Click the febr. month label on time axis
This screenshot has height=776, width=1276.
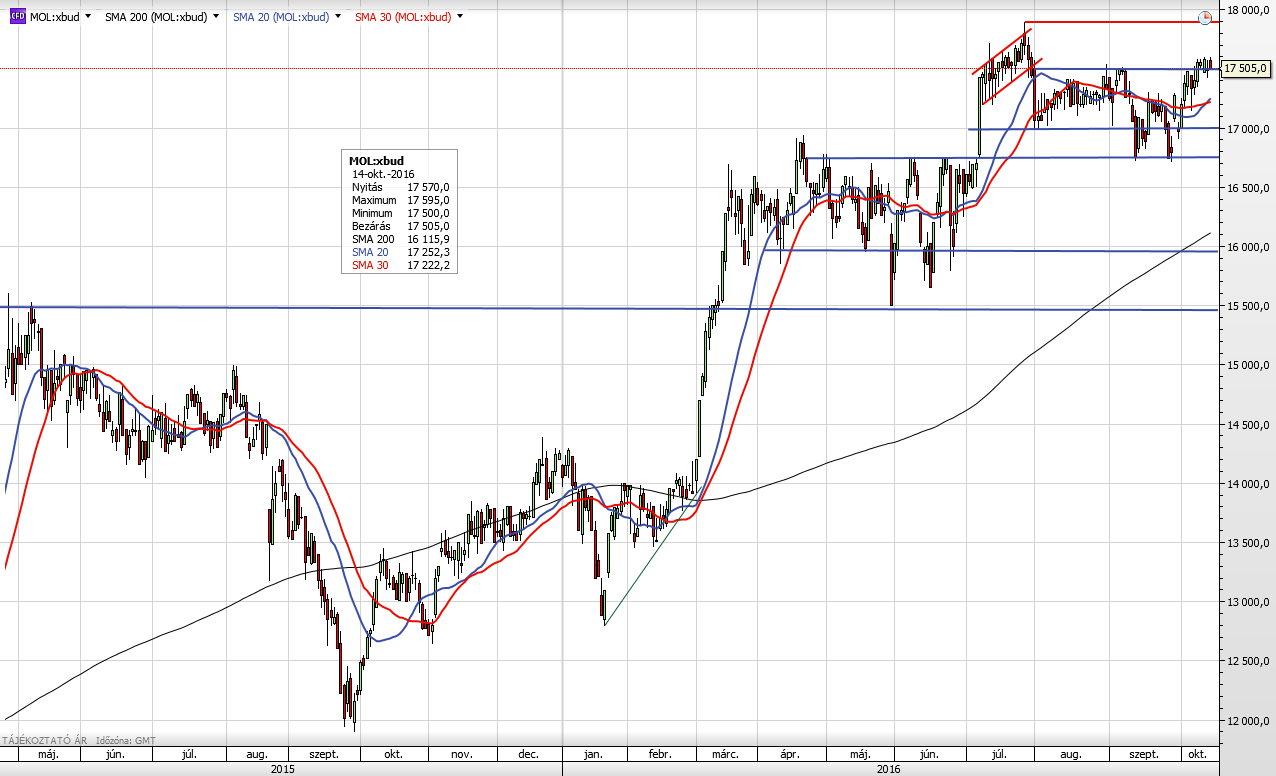(x=659, y=754)
